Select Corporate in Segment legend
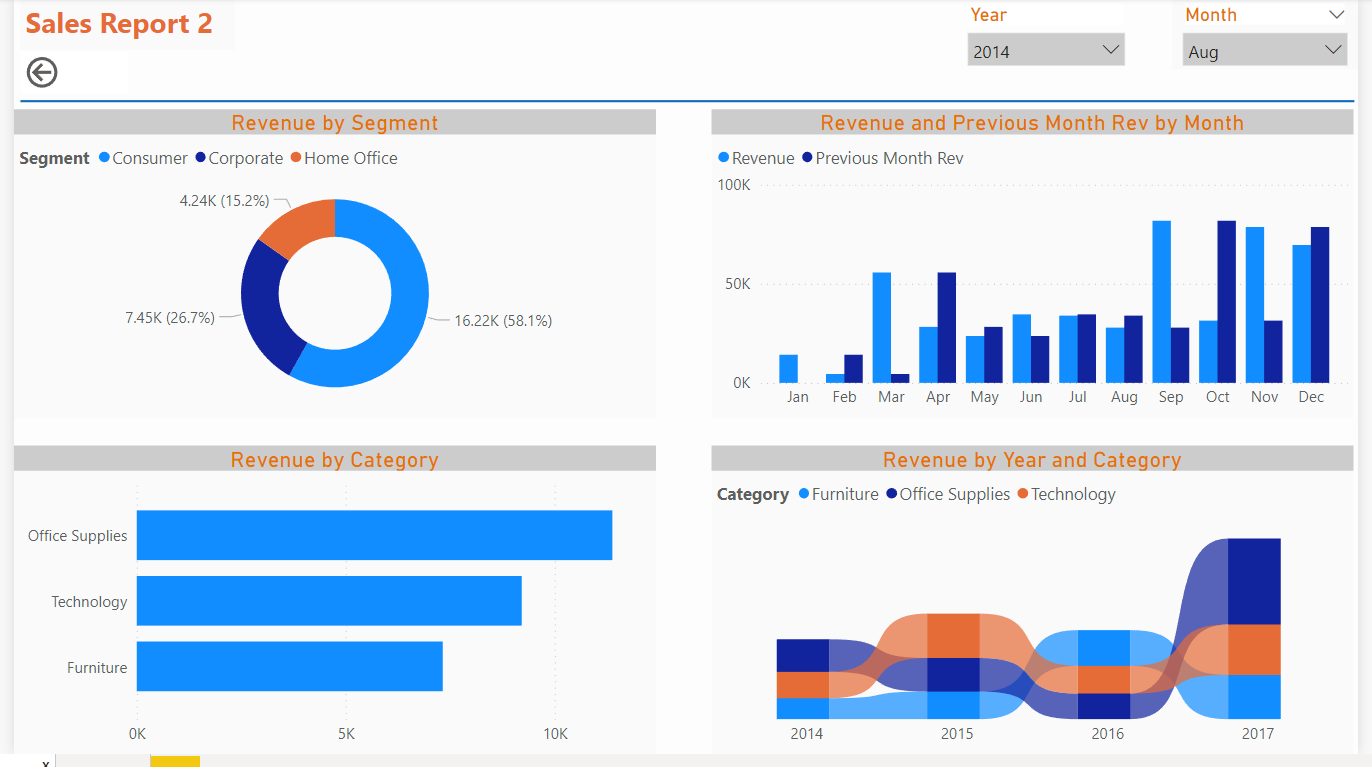This screenshot has width=1372, height=767. (239, 158)
